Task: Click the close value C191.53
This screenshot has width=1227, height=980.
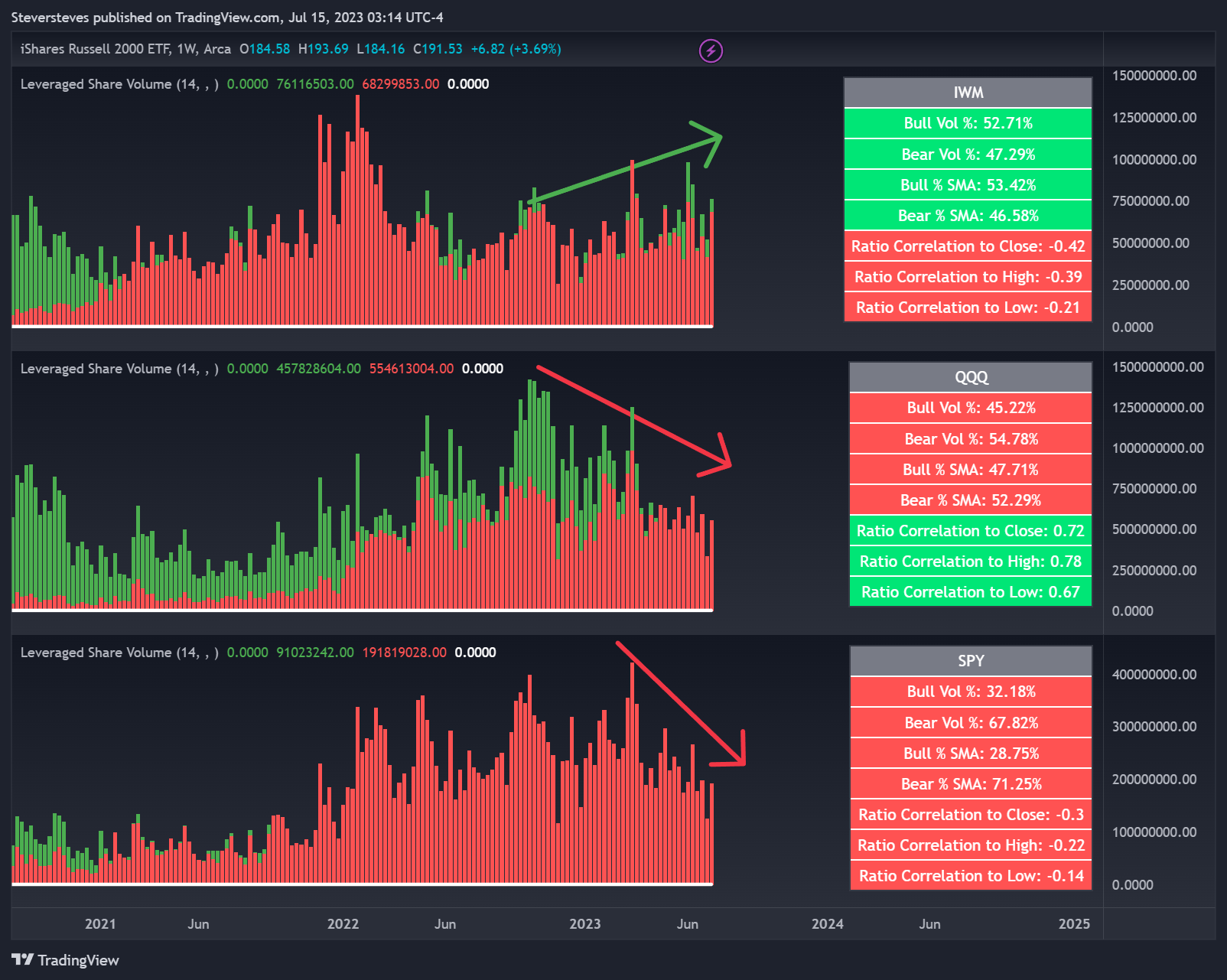Action: tap(438, 49)
